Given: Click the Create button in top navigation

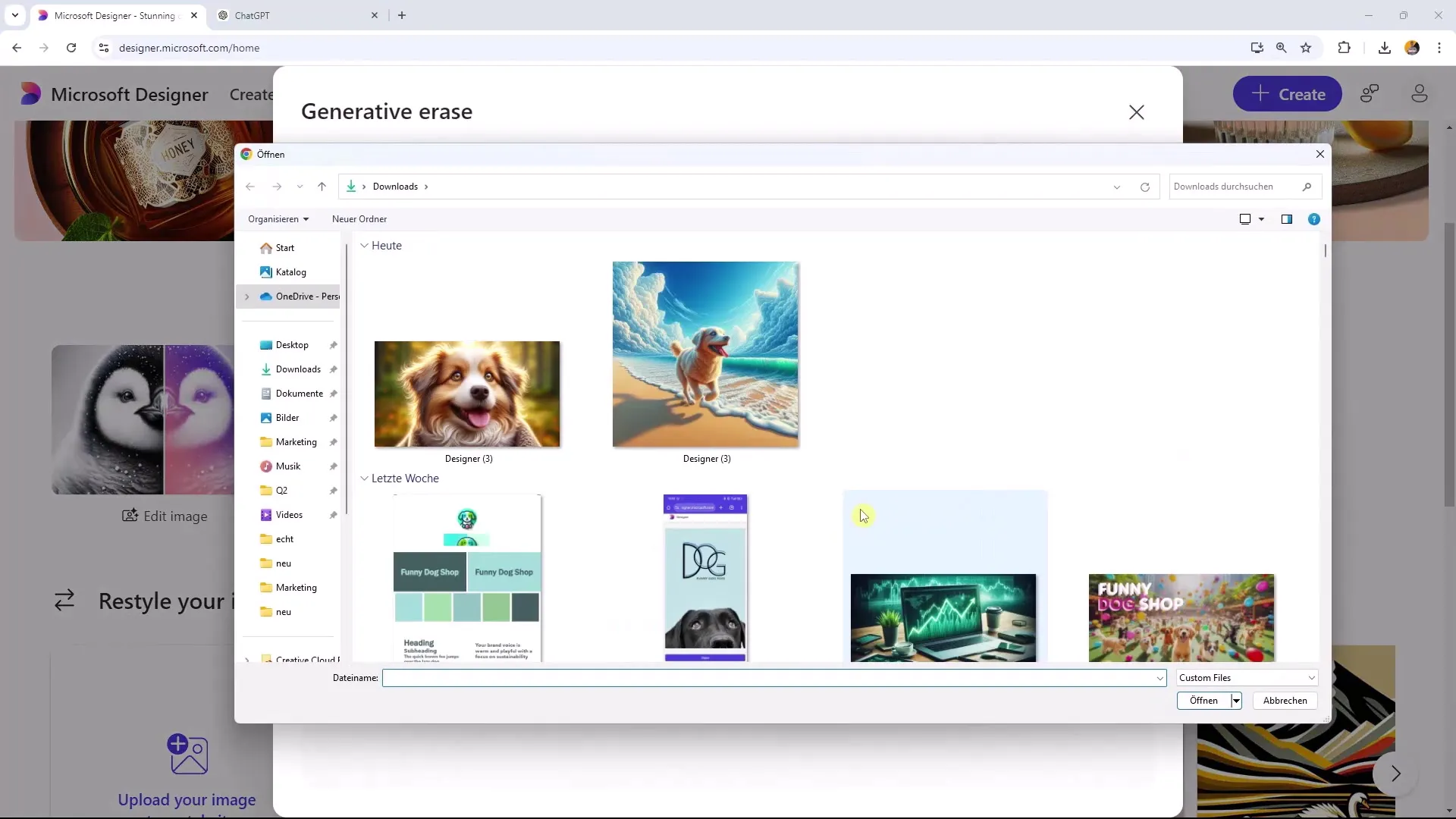Looking at the screenshot, I should [x=1291, y=94].
